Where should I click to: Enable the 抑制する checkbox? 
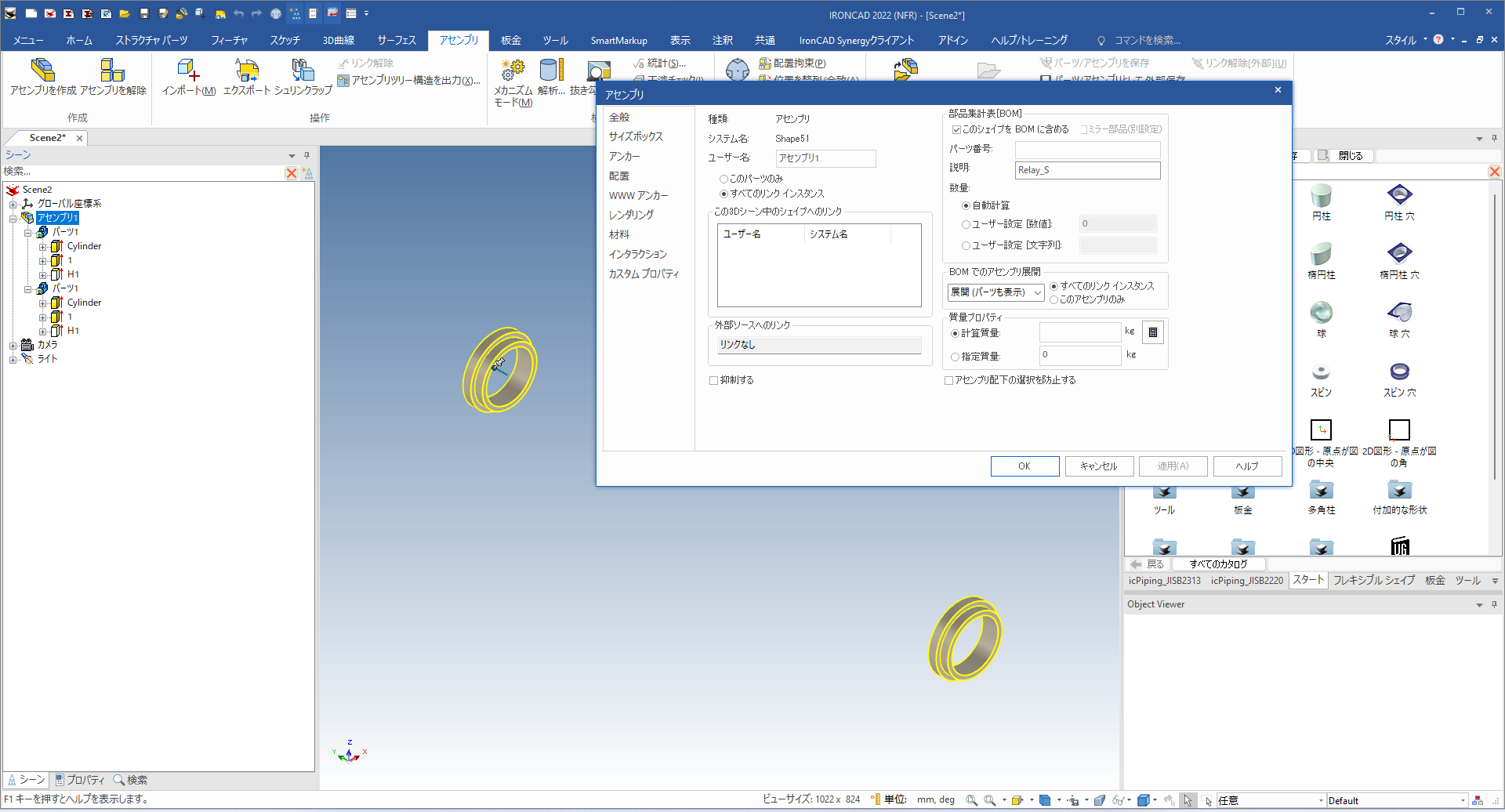pyautogui.click(x=714, y=380)
